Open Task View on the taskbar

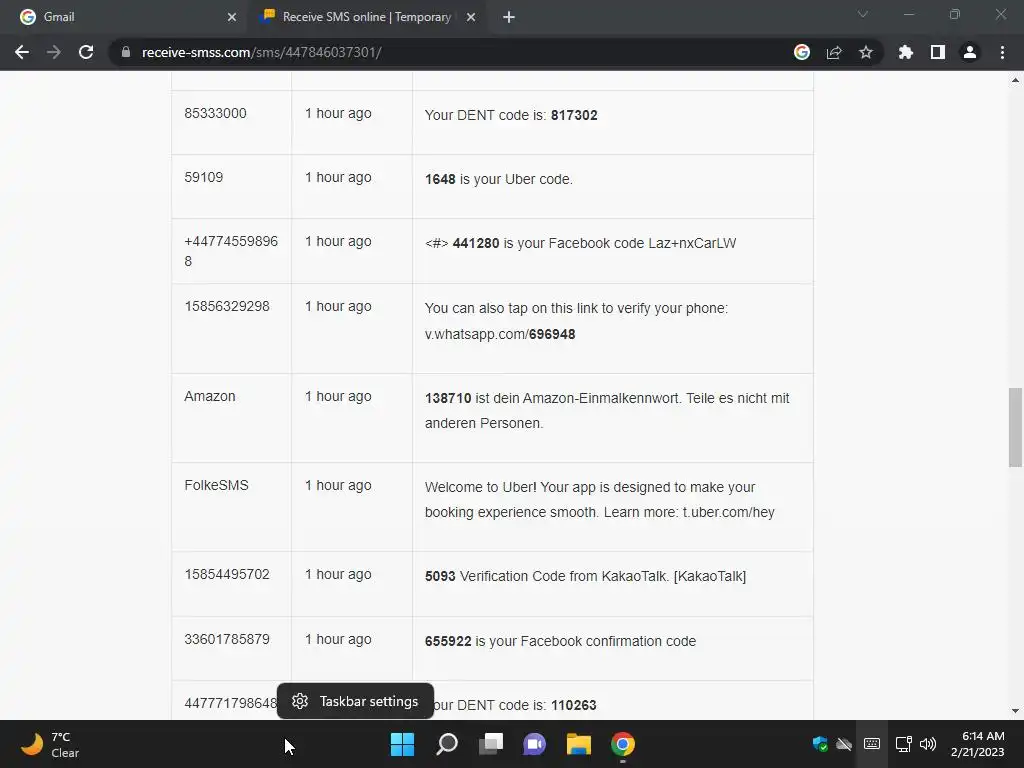pyautogui.click(x=491, y=744)
